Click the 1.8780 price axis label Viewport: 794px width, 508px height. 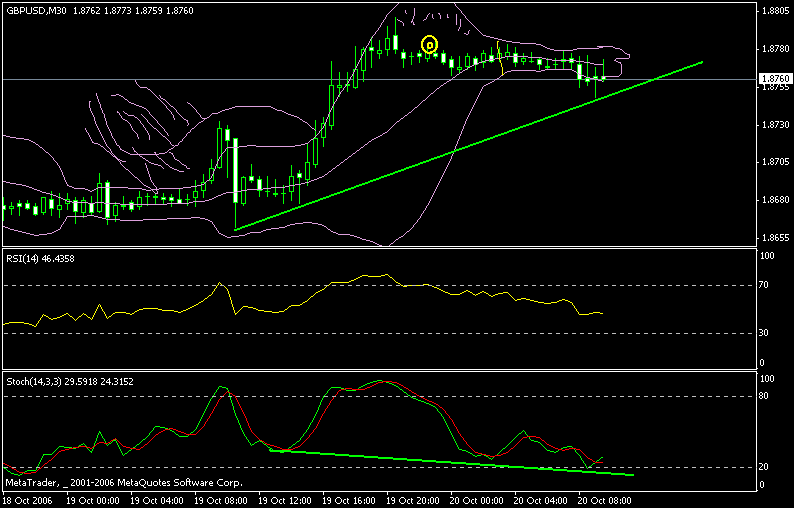[x=775, y=49]
